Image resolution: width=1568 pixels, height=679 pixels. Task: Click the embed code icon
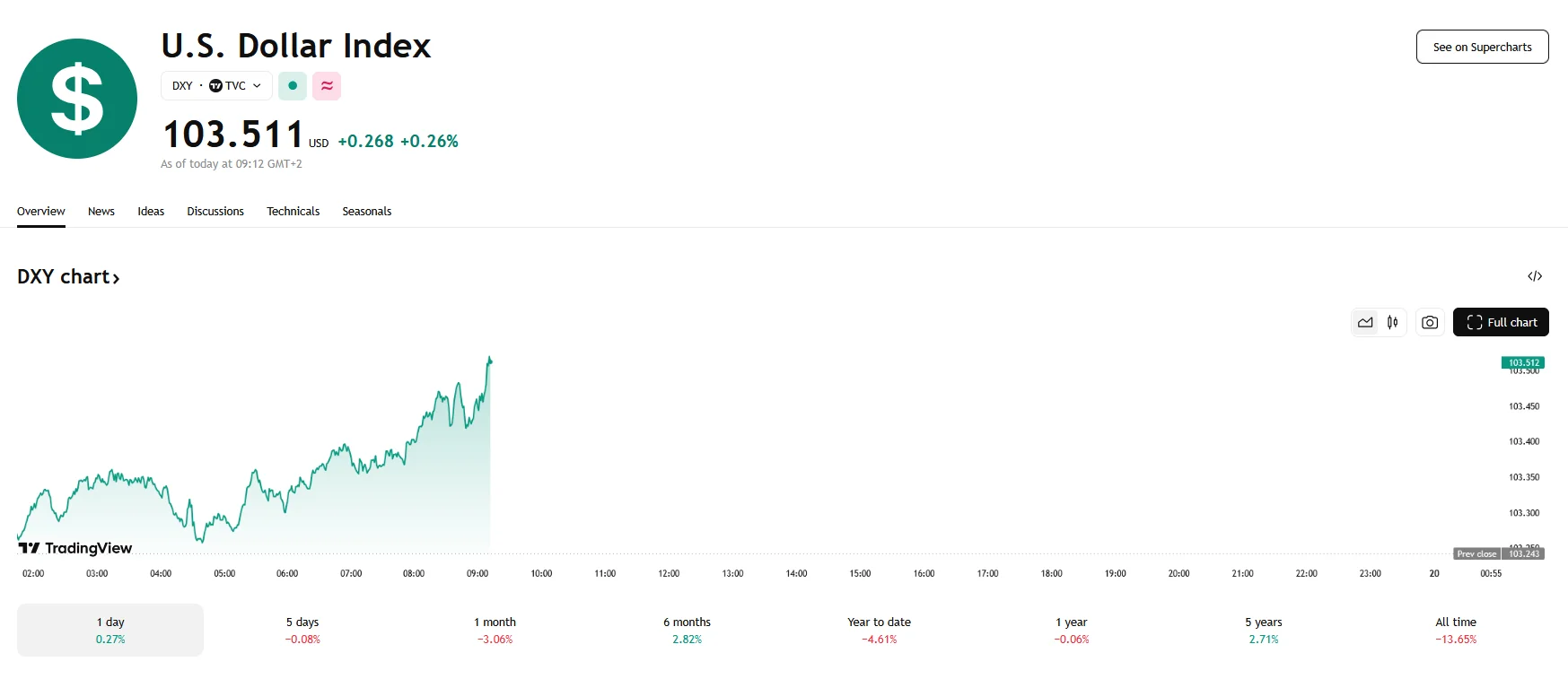(x=1535, y=276)
